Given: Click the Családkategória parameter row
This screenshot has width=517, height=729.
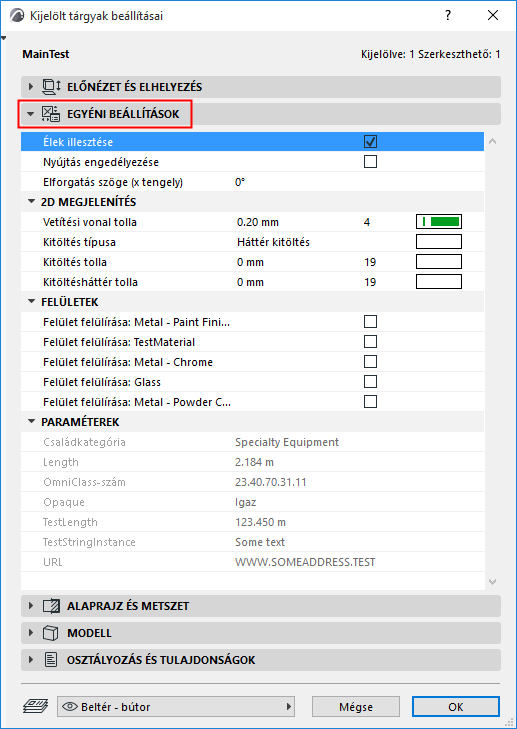Looking at the screenshot, I should click(252, 442).
